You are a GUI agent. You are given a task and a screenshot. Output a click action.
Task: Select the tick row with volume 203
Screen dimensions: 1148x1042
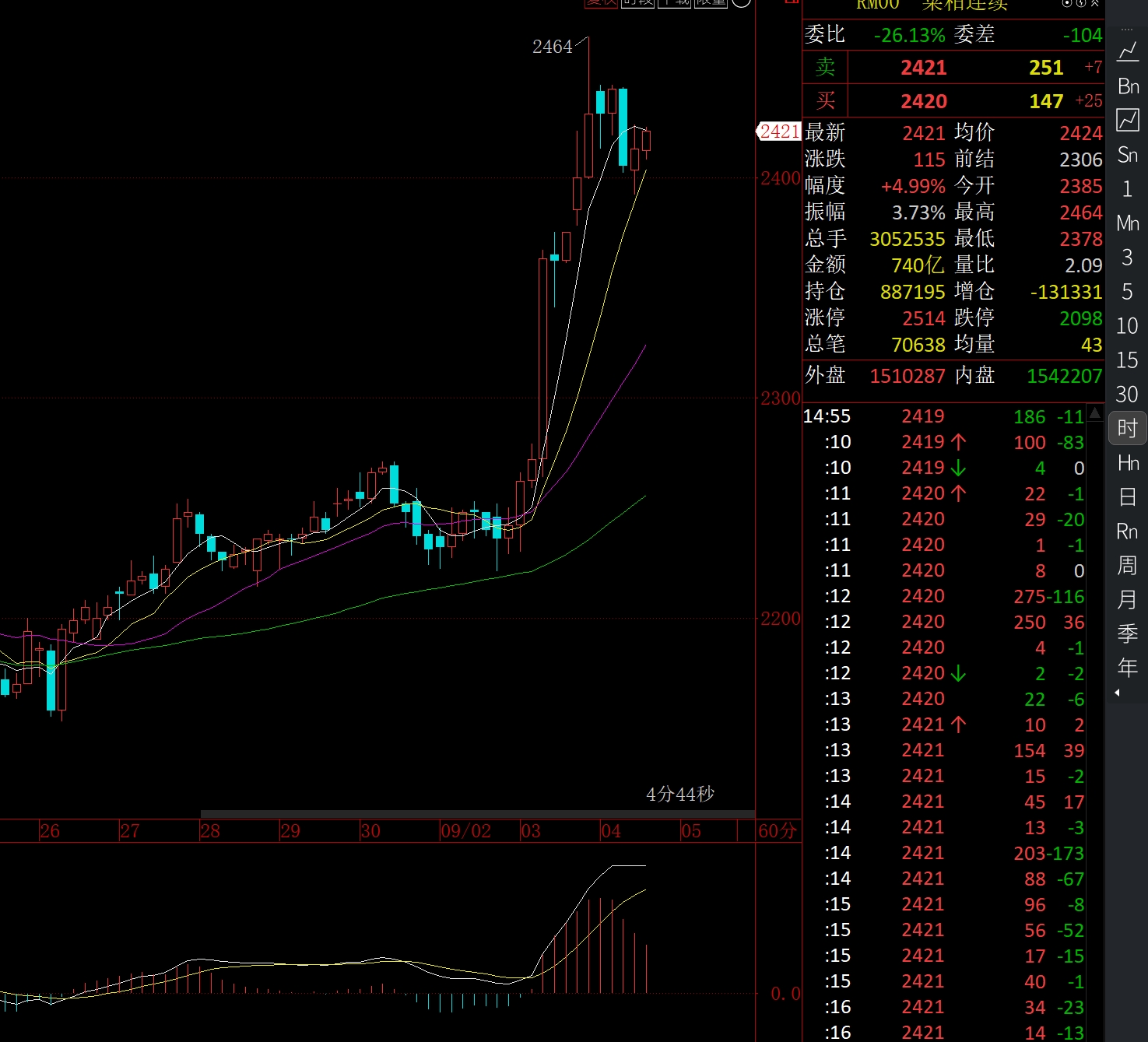click(944, 853)
